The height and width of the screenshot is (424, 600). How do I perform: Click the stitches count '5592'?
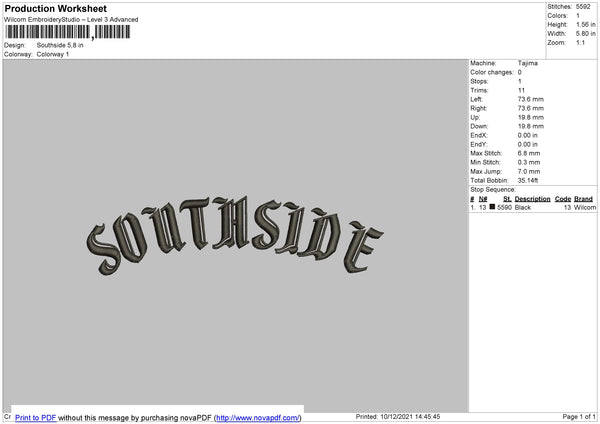point(583,7)
